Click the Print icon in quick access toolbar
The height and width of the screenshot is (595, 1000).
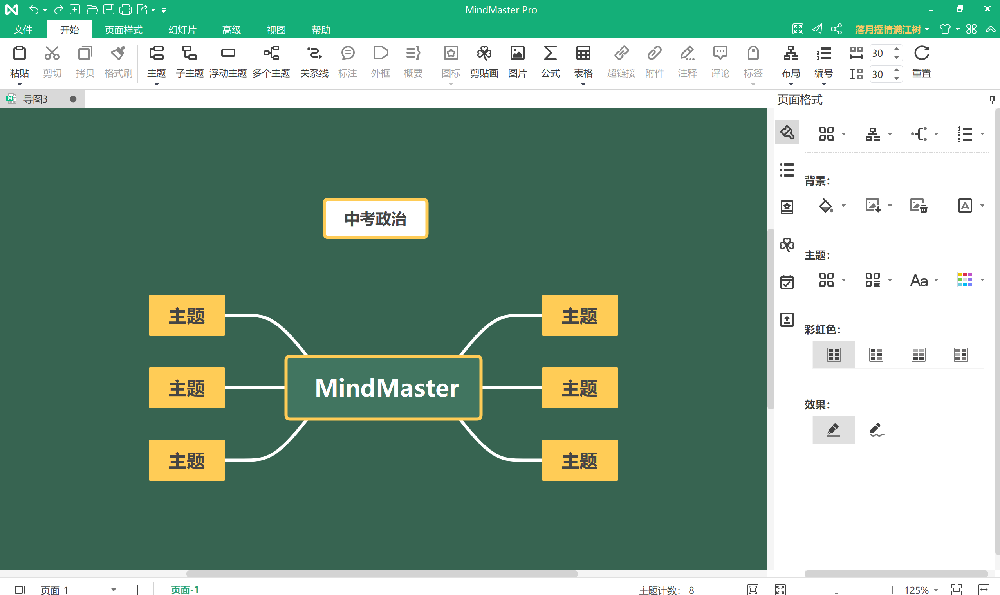(x=125, y=10)
